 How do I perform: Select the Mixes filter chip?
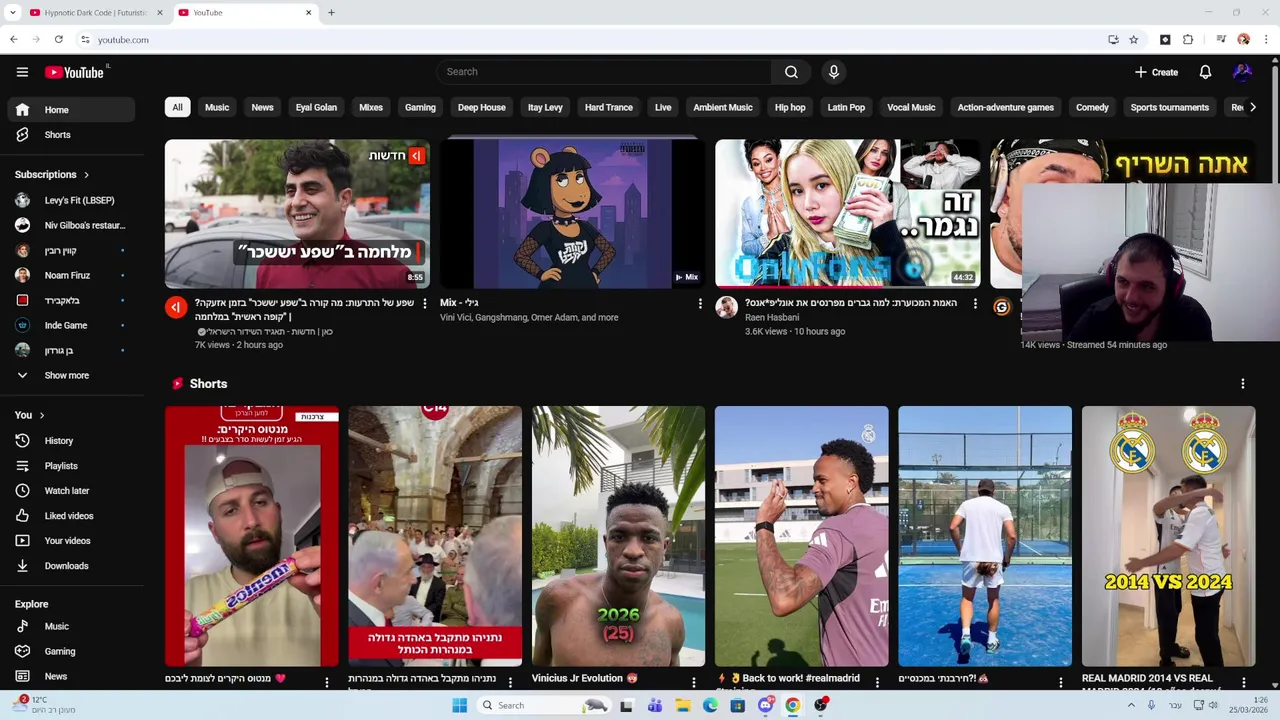[x=371, y=107]
